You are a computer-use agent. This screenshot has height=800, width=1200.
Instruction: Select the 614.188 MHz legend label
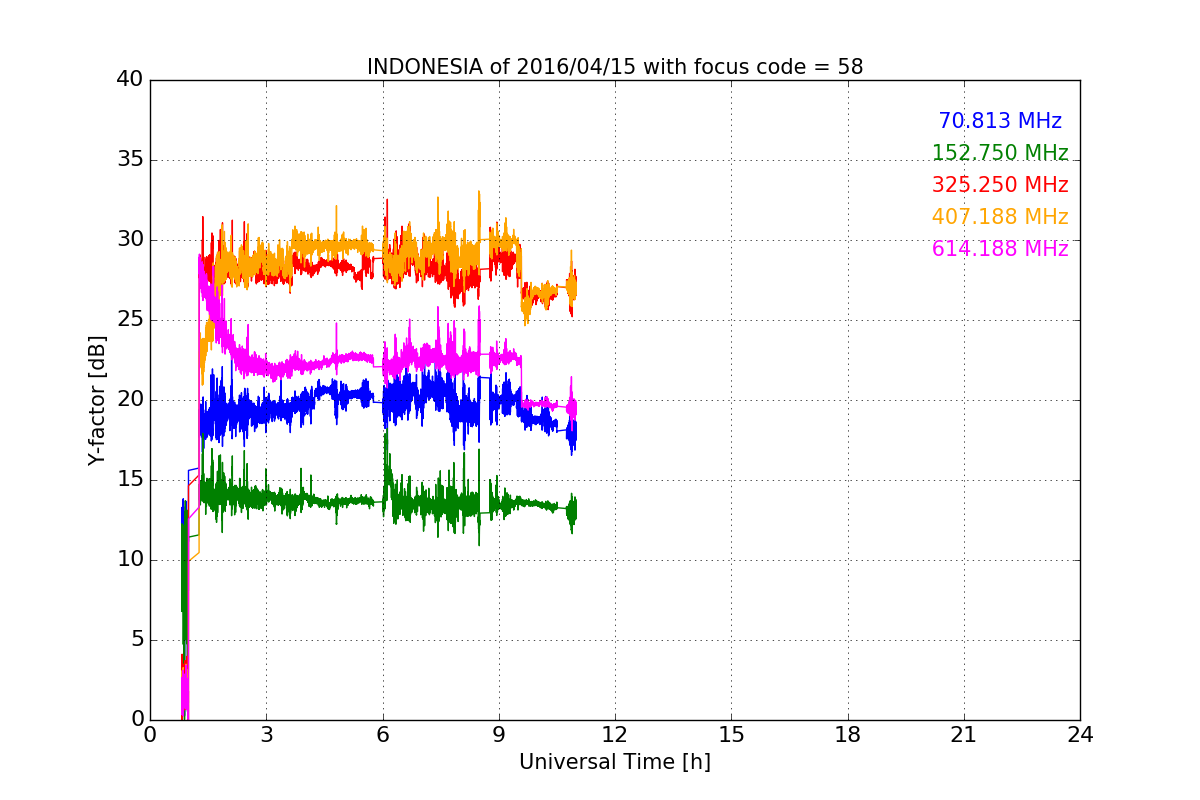click(1000, 249)
